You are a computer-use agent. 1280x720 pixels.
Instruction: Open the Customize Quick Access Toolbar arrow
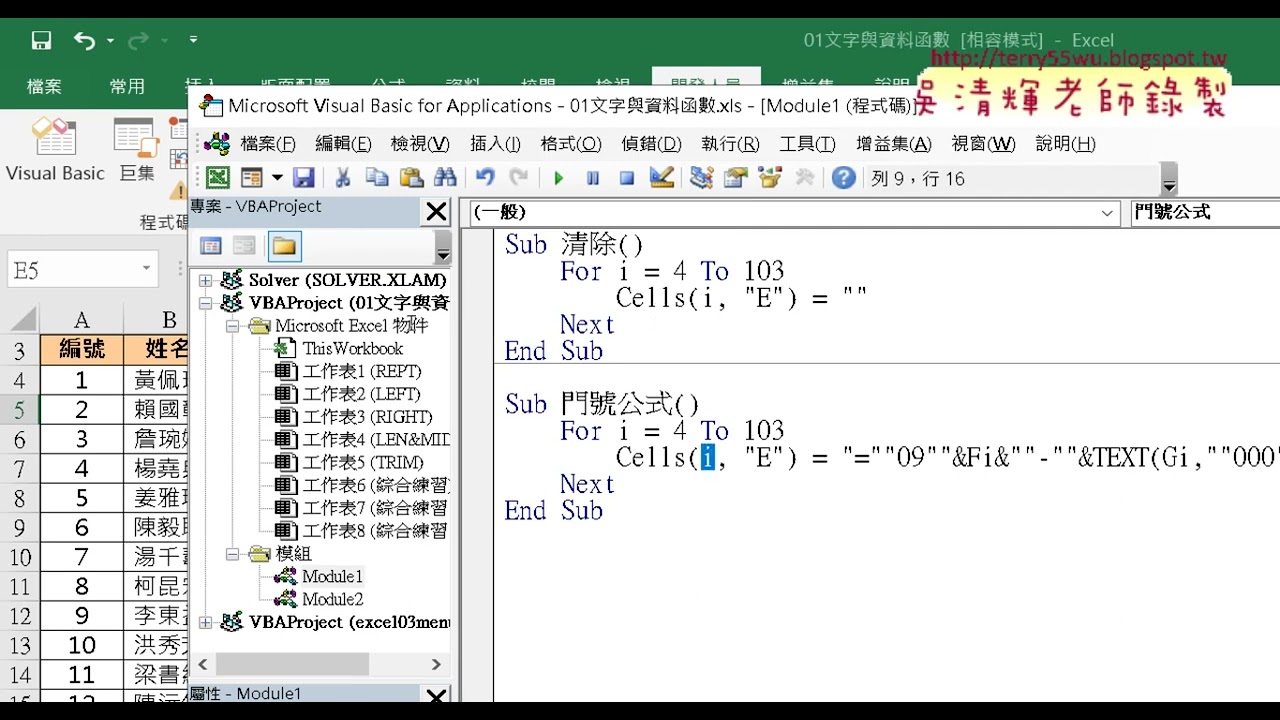click(193, 41)
